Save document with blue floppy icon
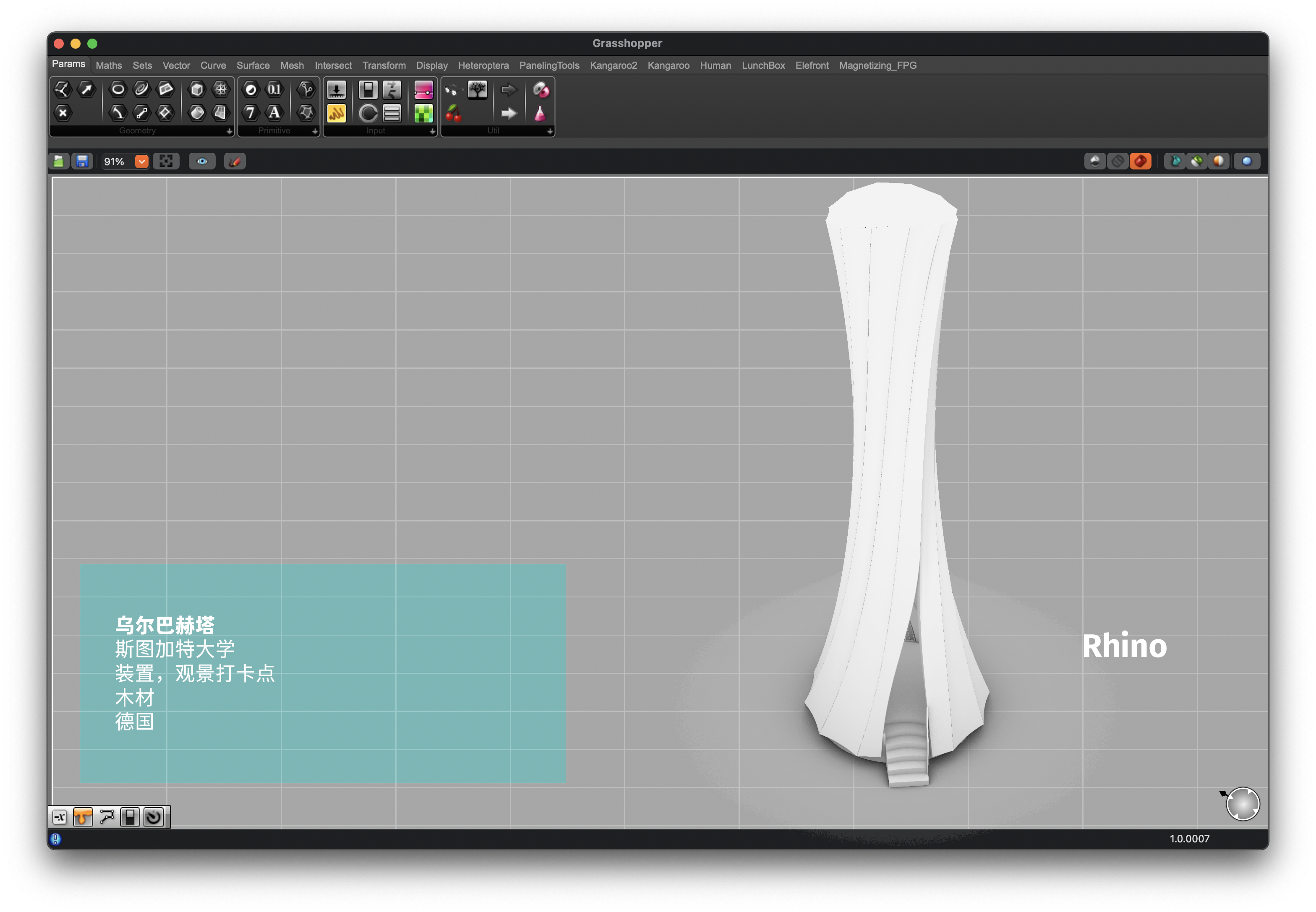Viewport: 1316px width, 912px height. coord(82,162)
